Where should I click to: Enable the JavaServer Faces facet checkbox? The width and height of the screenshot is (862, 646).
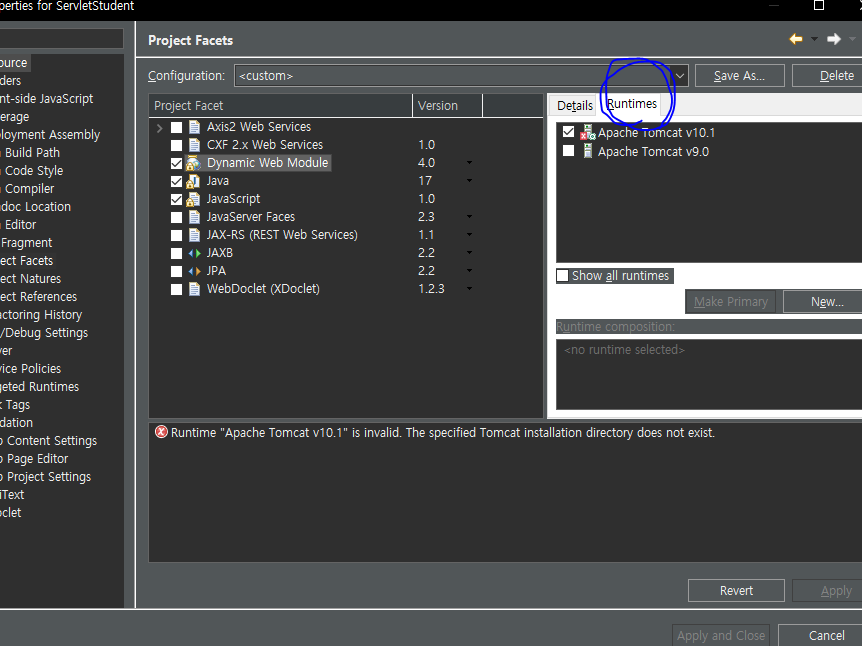176,218
